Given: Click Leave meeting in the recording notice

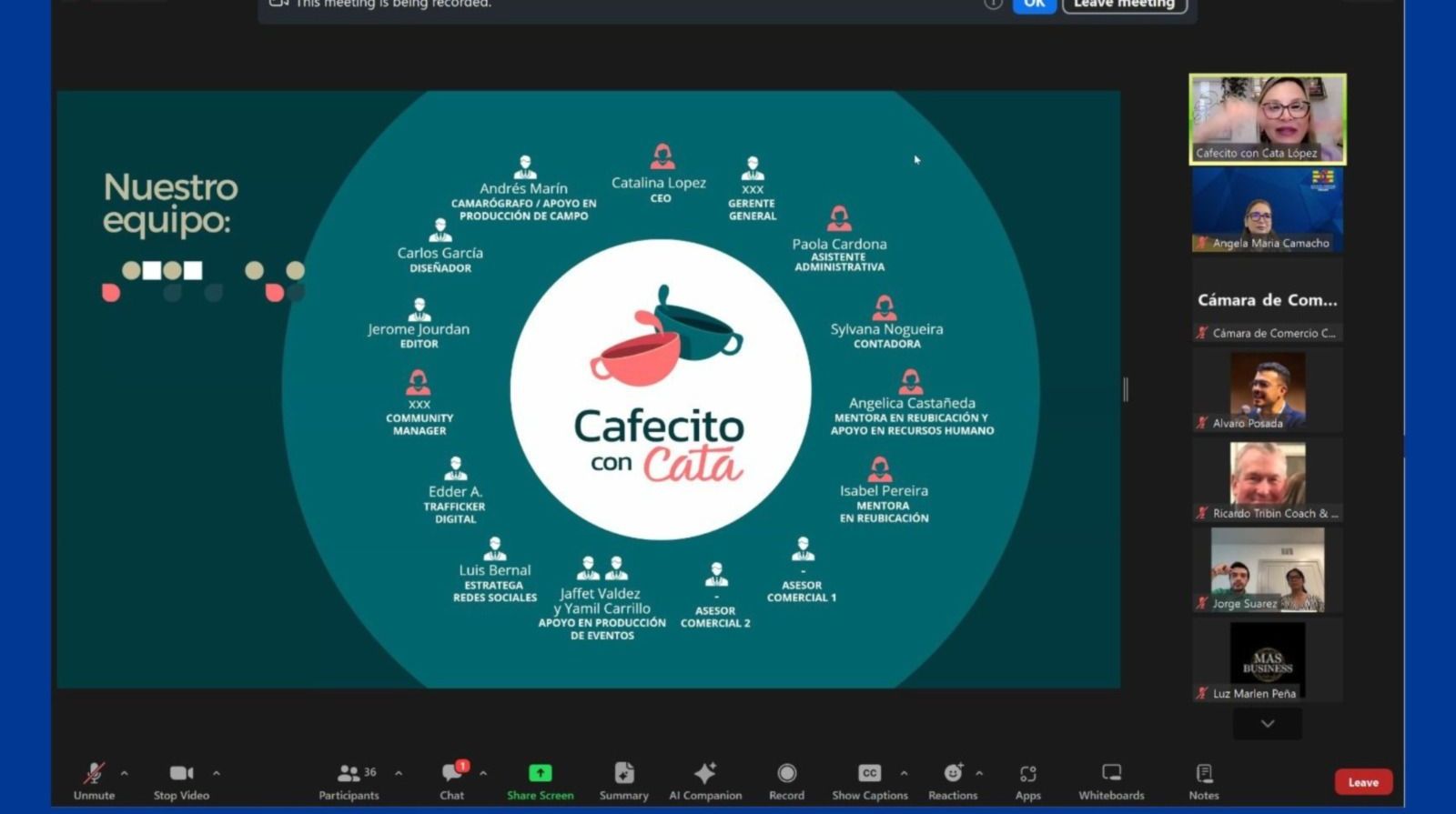Looking at the screenshot, I should point(1125,5).
